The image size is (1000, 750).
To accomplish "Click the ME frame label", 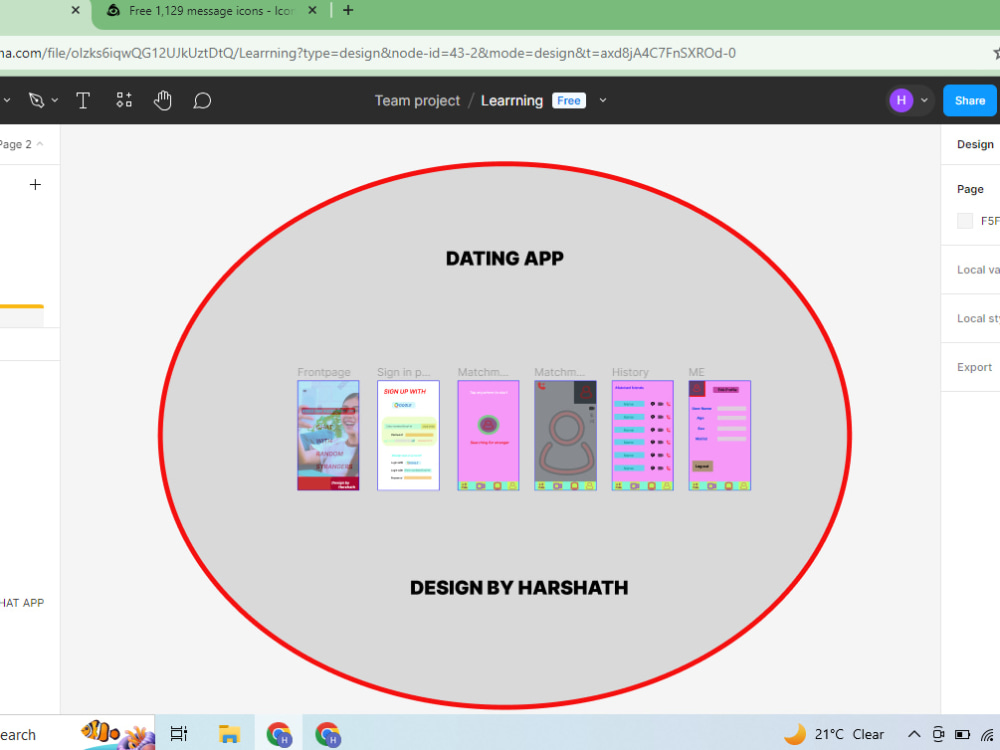I will click(x=696, y=372).
